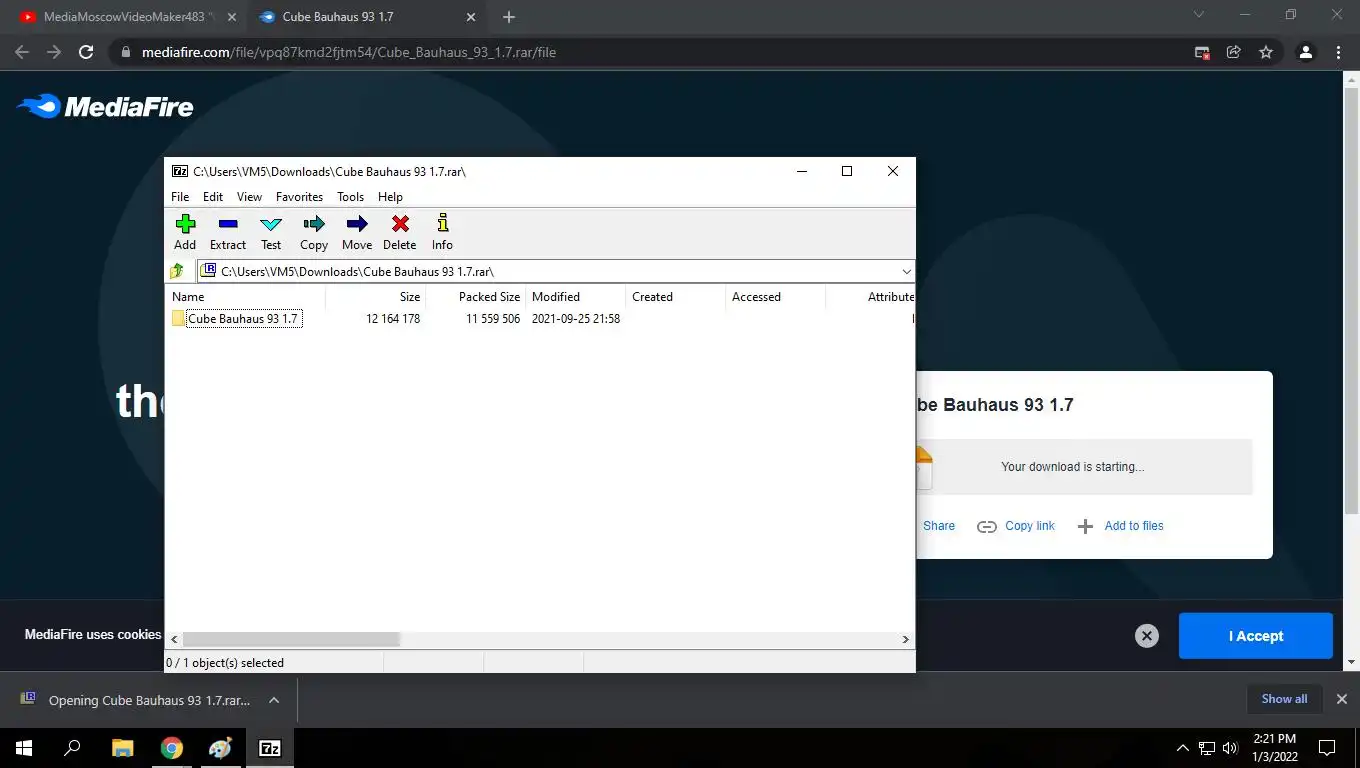
Task: Click the Paint taskbar icon
Action: click(220, 748)
